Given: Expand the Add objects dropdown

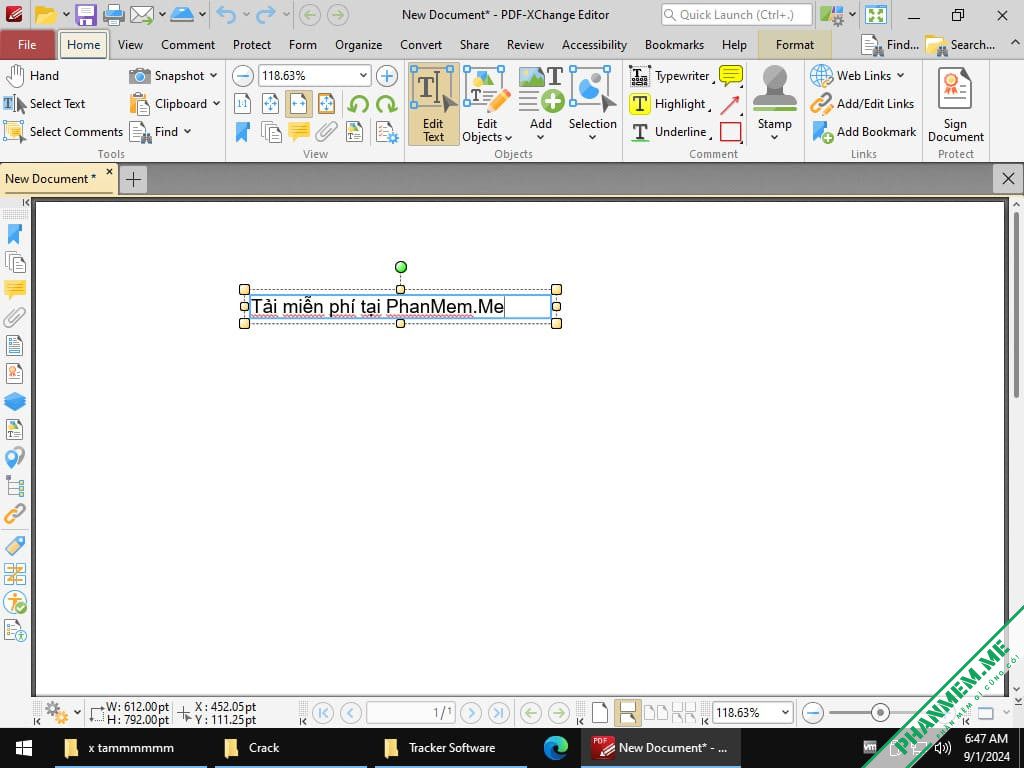Looking at the screenshot, I should pyautogui.click(x=541, y=137).
